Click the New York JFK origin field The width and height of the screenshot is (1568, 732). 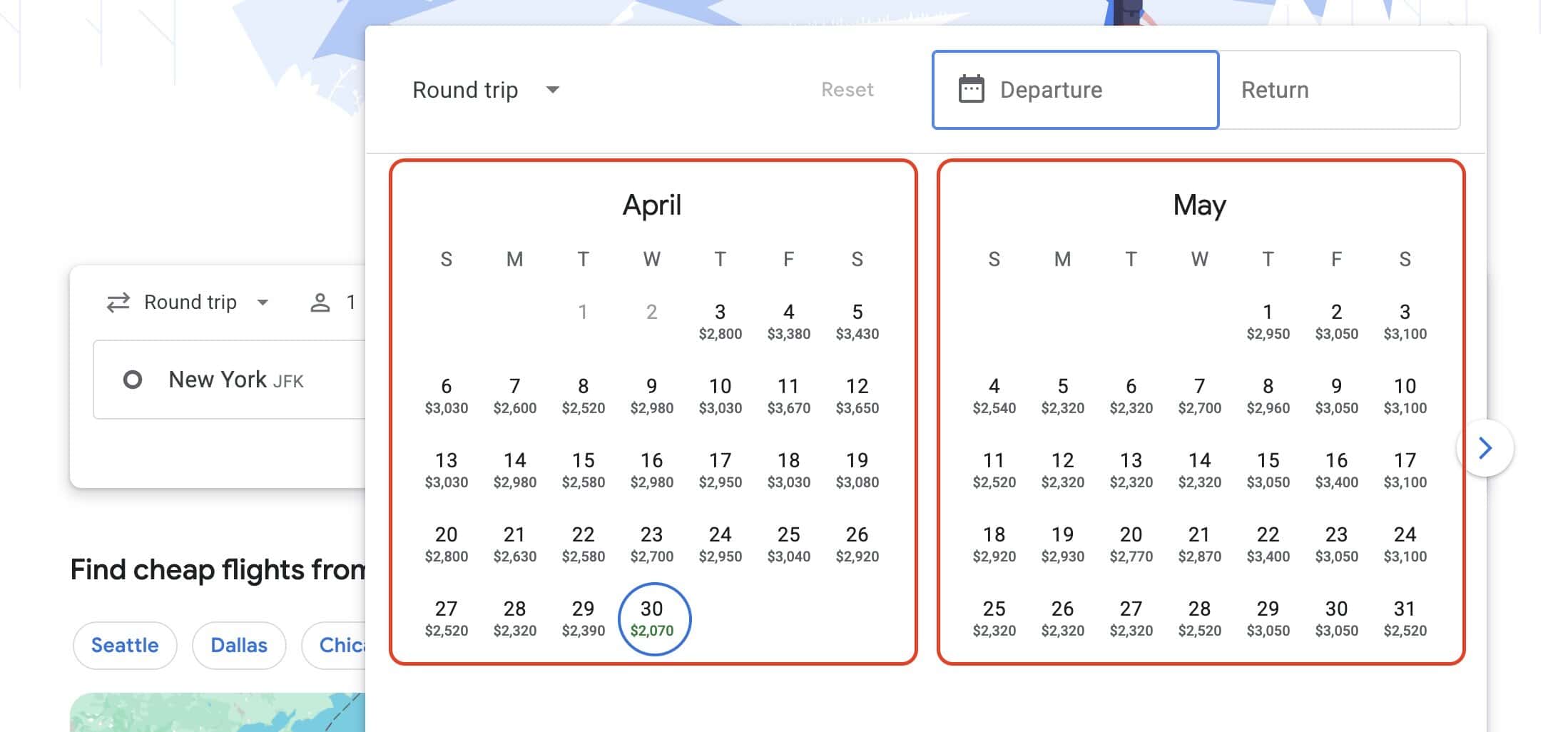(x=235, y=379)
